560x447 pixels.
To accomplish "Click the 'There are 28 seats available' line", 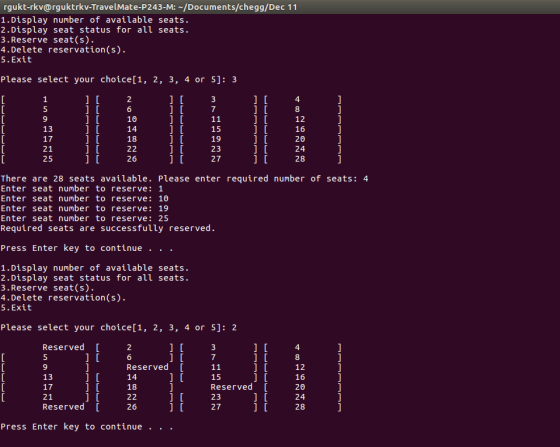I will click(184, 179).
